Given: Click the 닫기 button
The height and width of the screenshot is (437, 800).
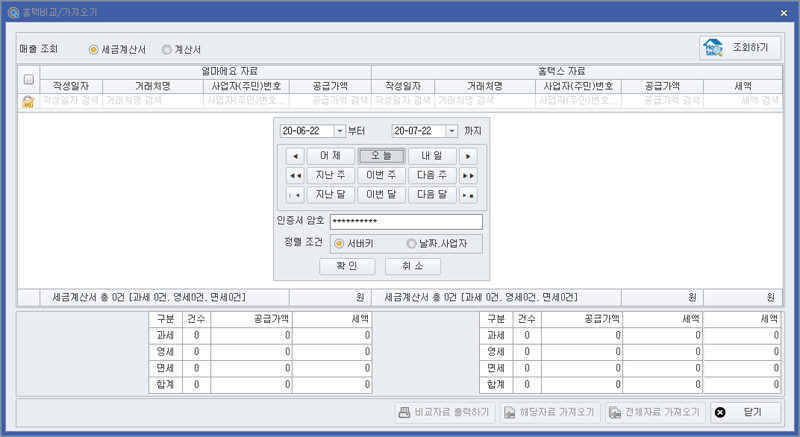Looking at the screenshot, I should (745, 413).
